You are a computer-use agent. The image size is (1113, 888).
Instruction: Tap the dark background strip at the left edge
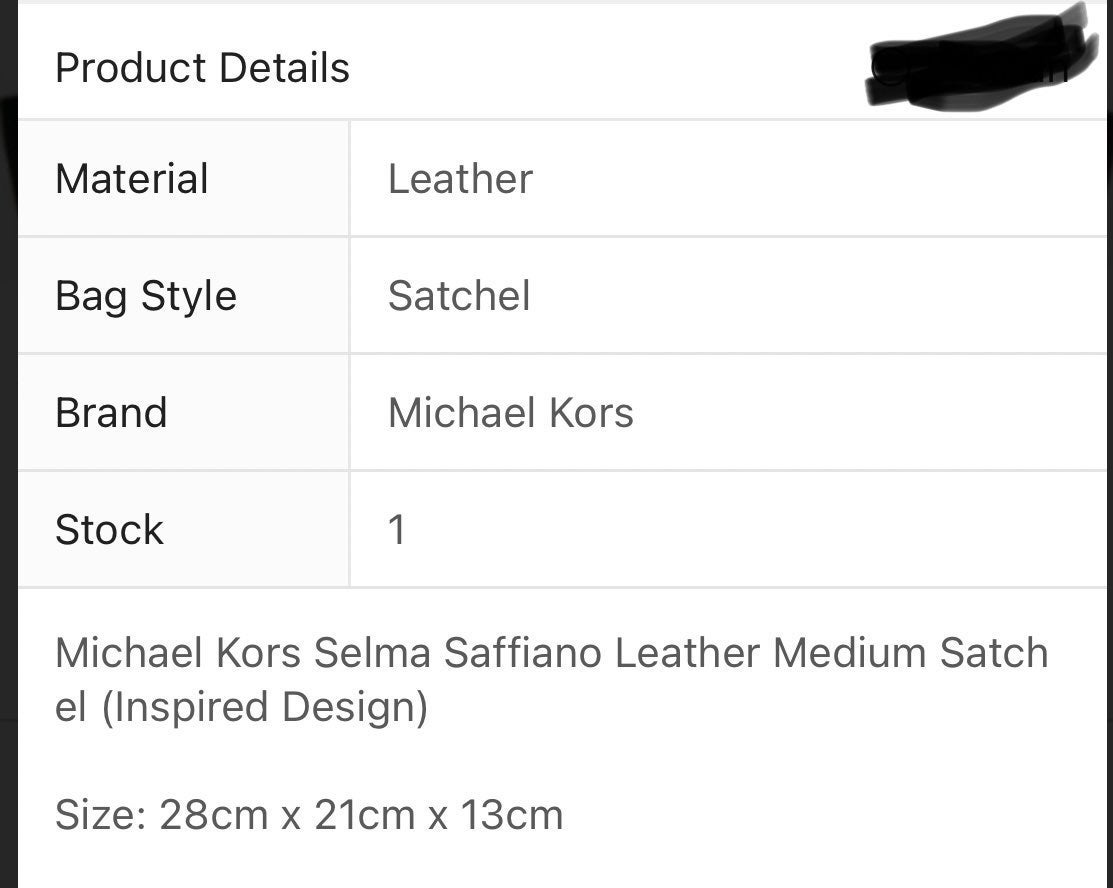(x=8, y=444)
